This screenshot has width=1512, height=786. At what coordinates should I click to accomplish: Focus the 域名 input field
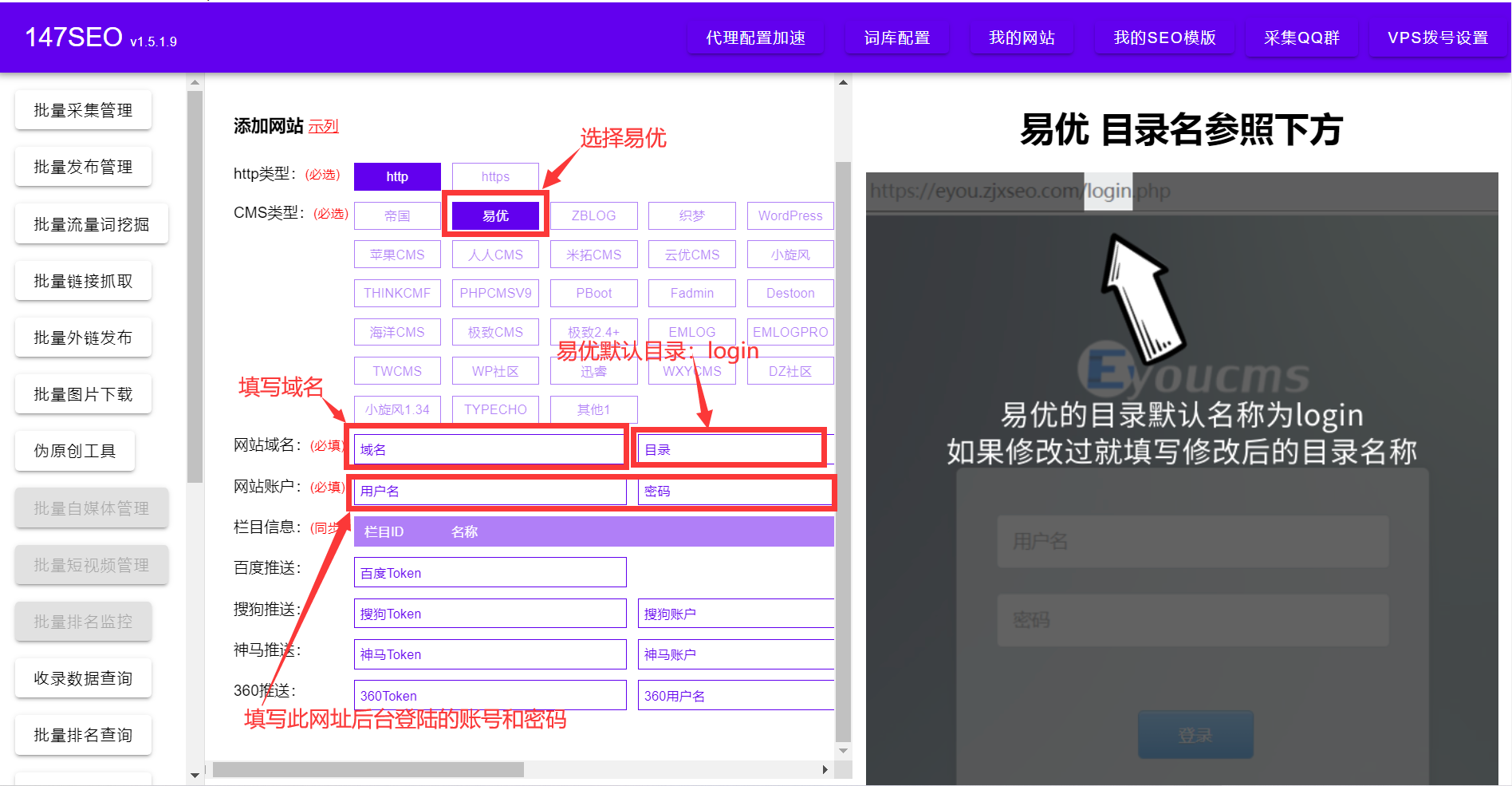click(x=490, y=449)
